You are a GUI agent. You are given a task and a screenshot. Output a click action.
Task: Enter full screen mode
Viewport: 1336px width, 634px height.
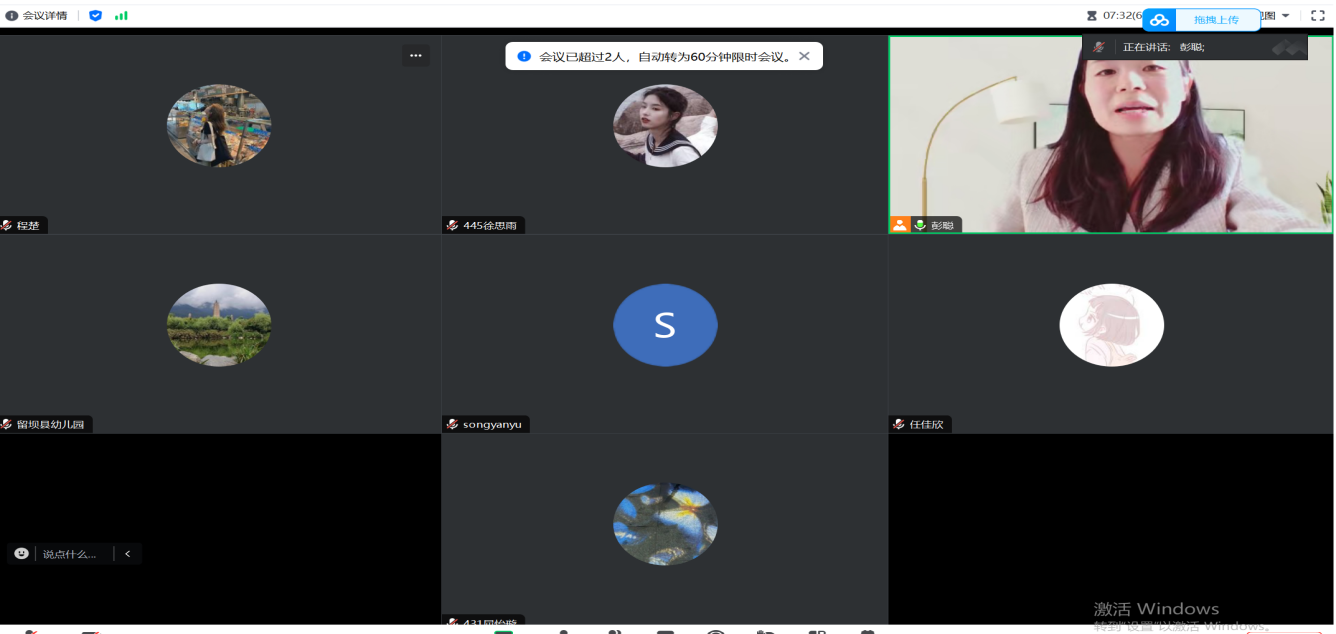[x=1317, y=16]
